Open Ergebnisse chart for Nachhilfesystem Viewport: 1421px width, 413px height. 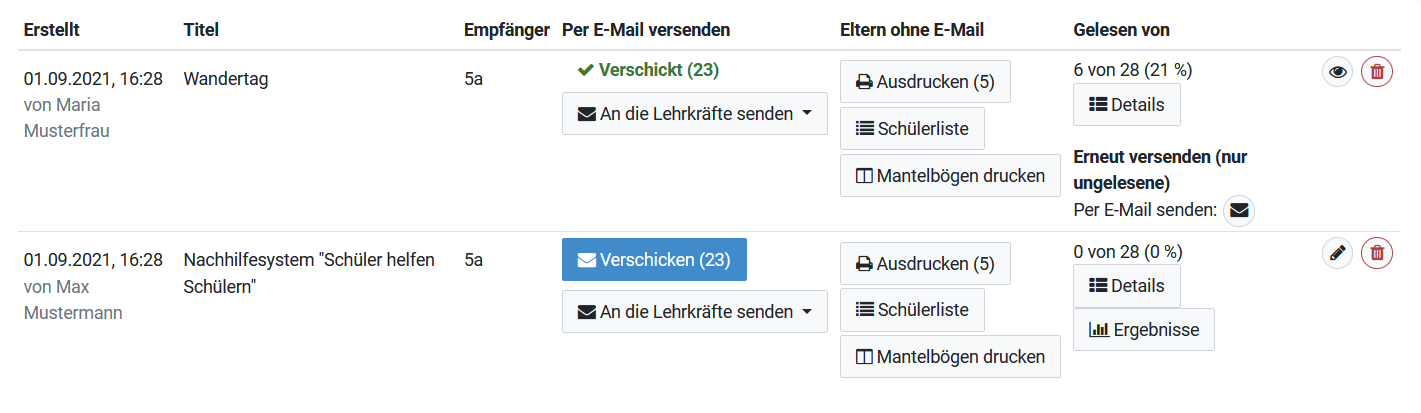pyautogui.click(x=1143, y=330)
